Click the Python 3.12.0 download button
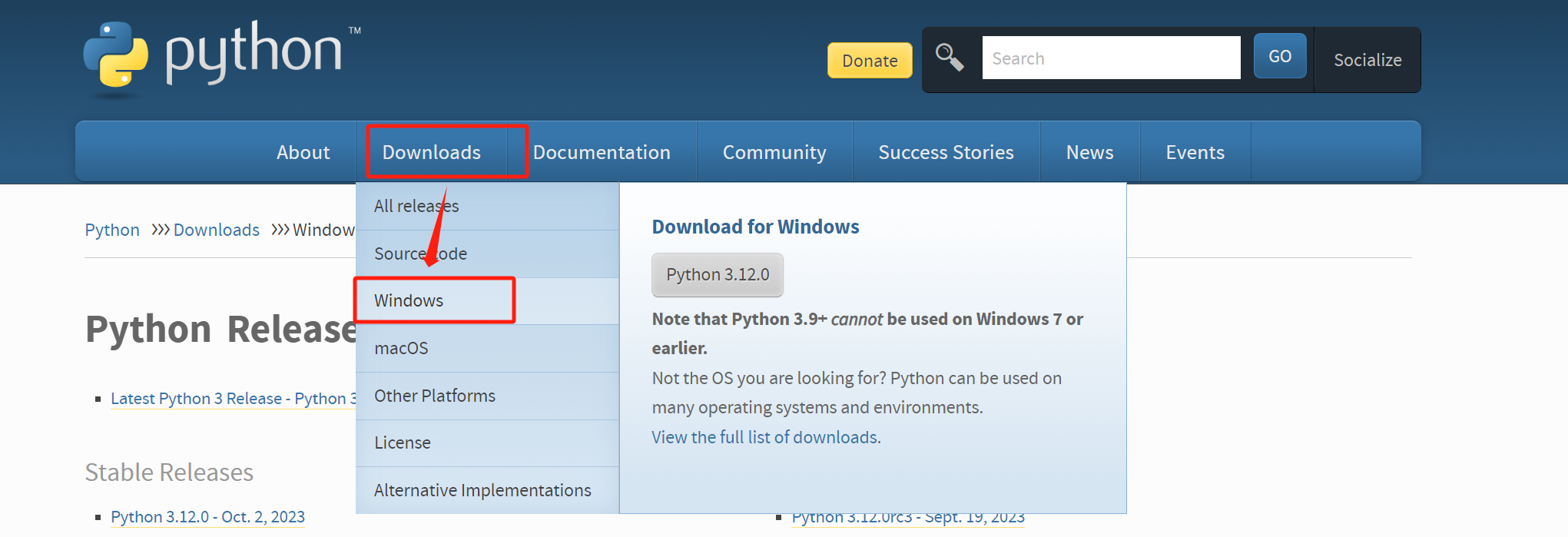This screenshot has width=1568, height=537. click(717, 274)
